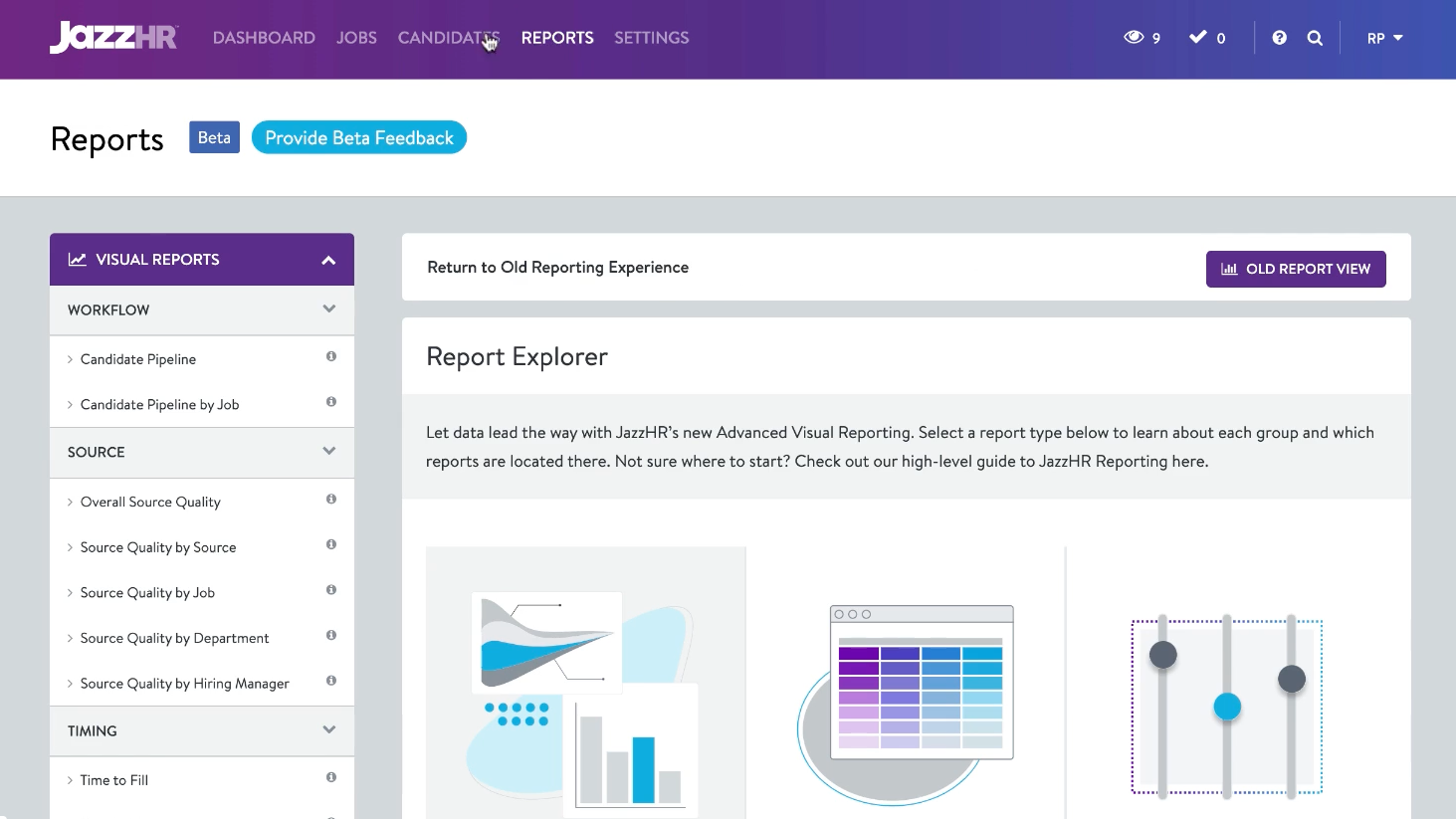
Task: Click info icon beside Source Quality by Job
Action: click(331, 590)
